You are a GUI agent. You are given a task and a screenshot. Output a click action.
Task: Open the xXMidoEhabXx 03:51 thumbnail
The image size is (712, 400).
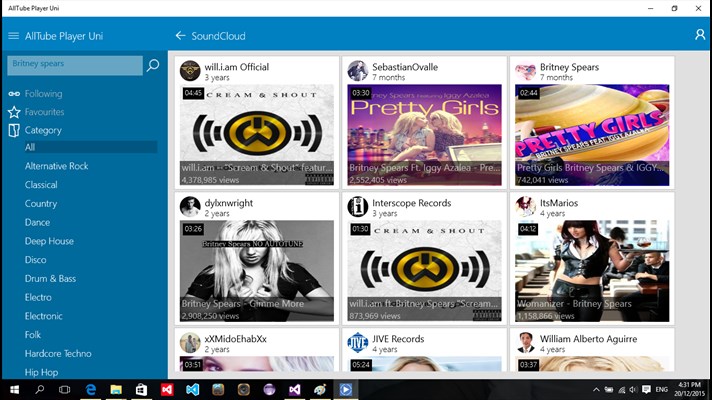(257, 364)
